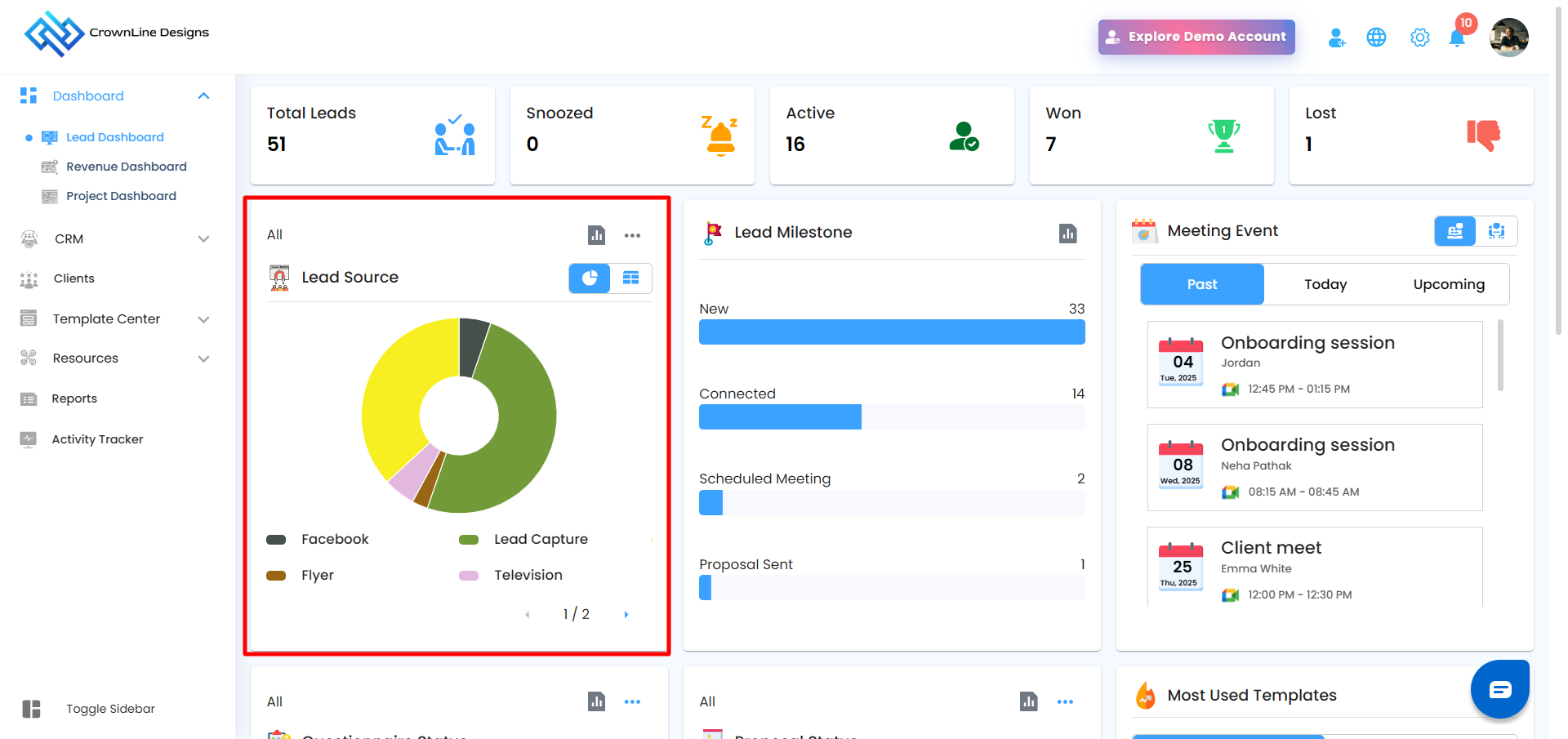Open Lead Source three-dots menu
This screenshot has width=1568, height=739.
(x=632, y=235)
